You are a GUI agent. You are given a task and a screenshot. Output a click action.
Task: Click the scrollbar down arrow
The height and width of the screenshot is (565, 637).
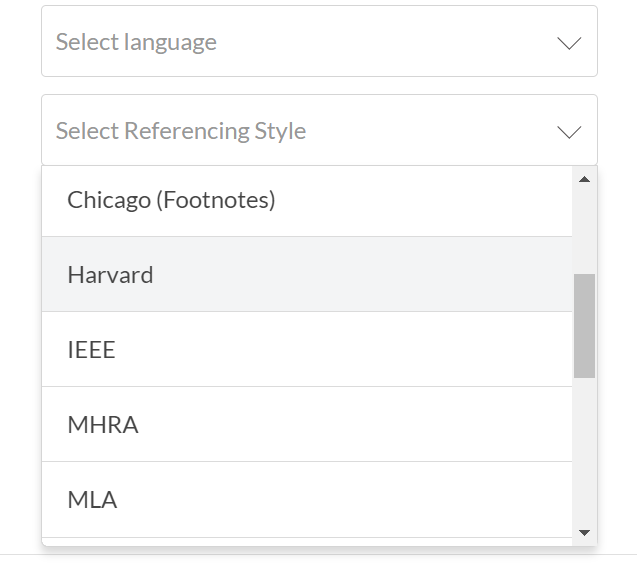tap(584, 533)
